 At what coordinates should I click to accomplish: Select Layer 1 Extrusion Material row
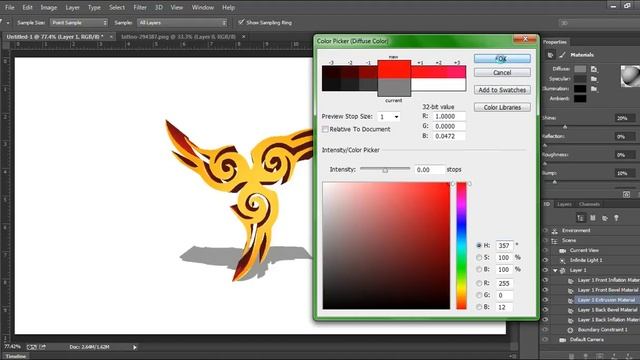coord(606,300)
